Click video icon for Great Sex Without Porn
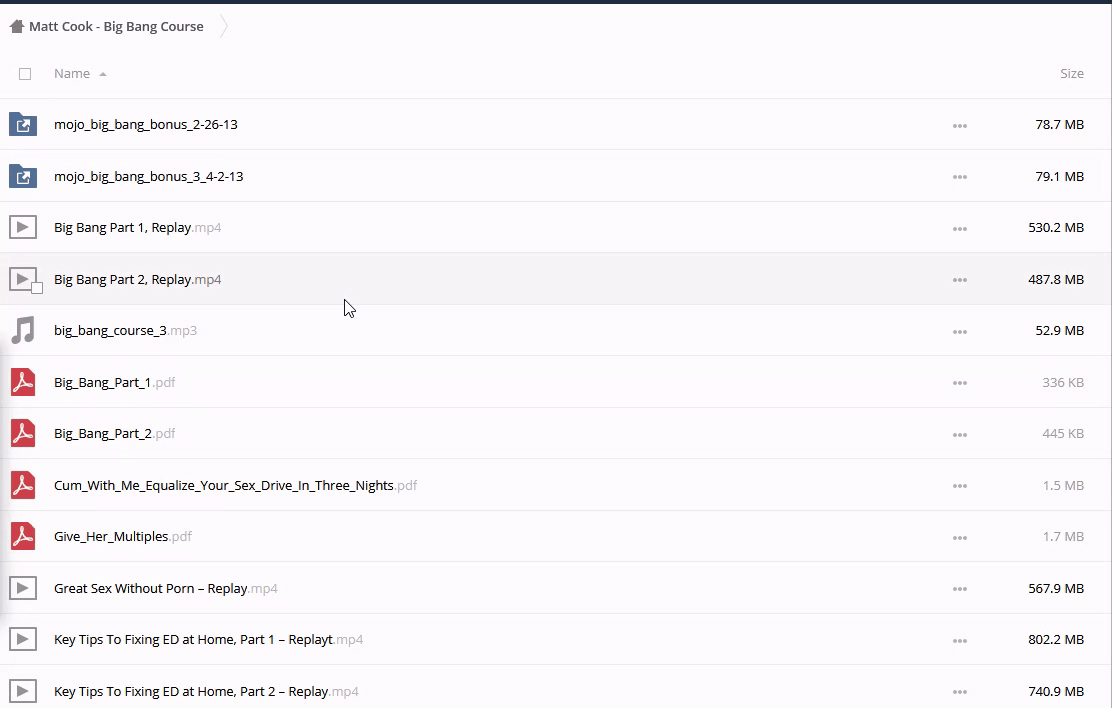Screen dimensions: 1112x708 point(23,589)
